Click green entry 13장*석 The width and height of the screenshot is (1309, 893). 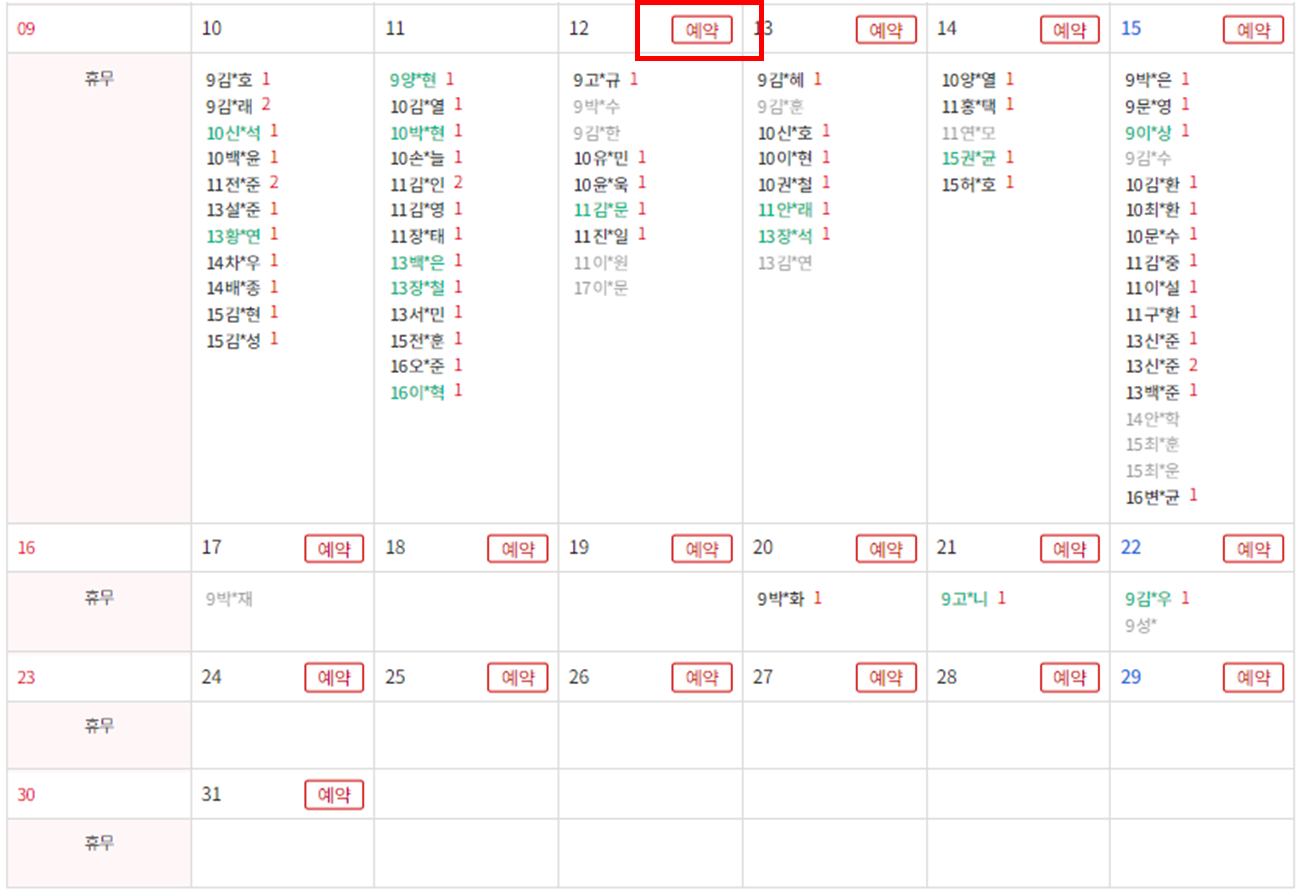coord(786,236)
